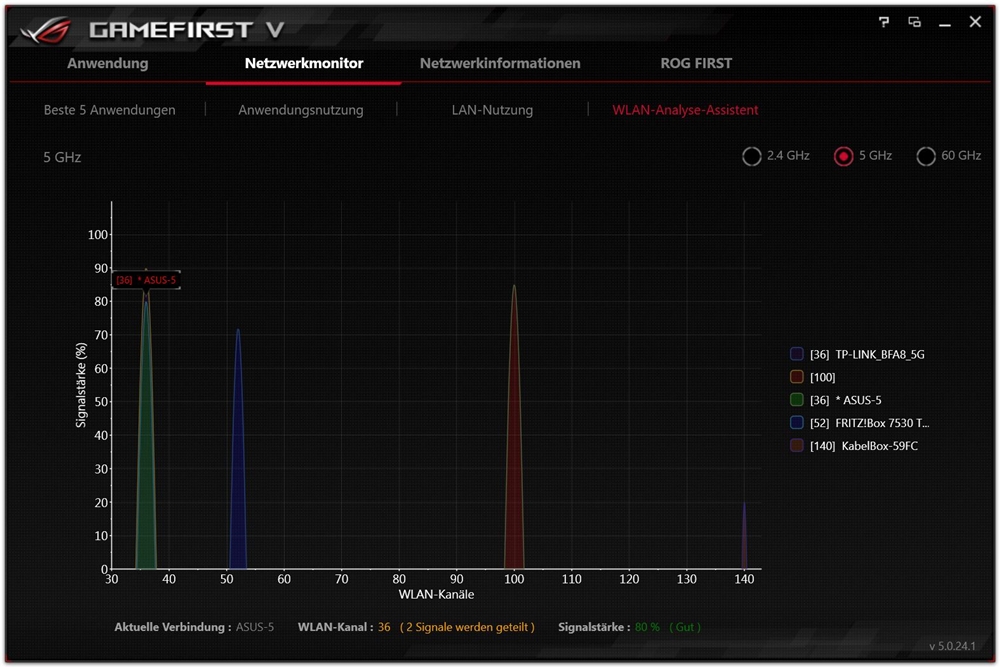Open the help question mark icon
Screen dimensions: 1000x667
coord(884,22)
